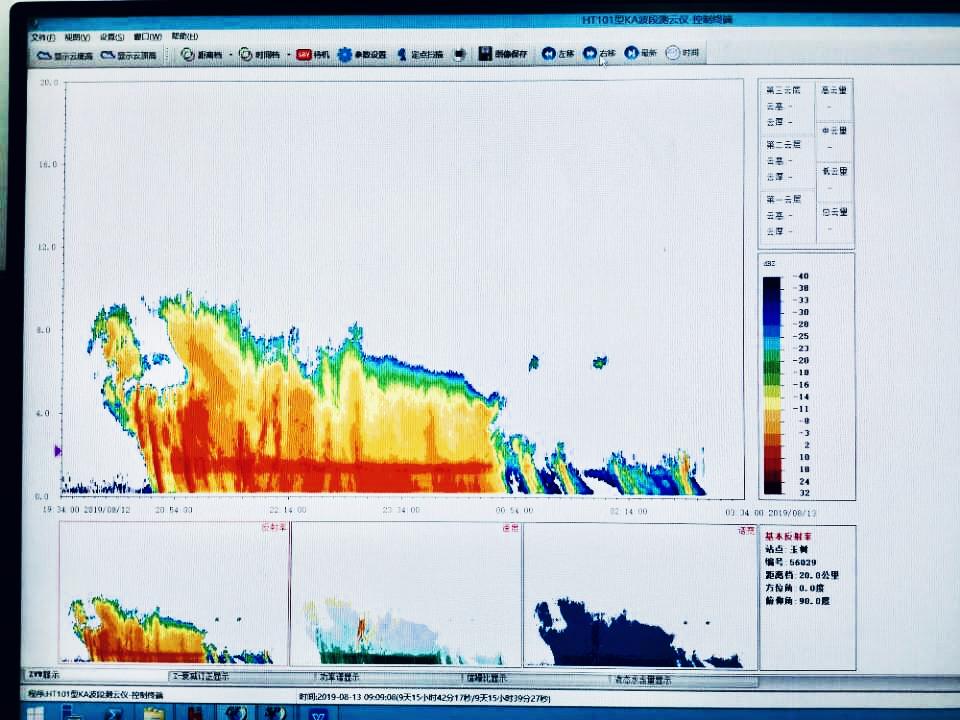Jump to latest data with 最新

click(x=640, y=54)
